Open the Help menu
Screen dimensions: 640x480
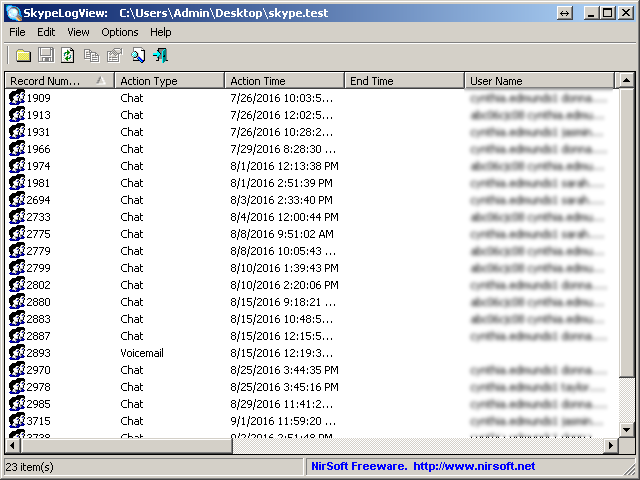coord(160,32)
